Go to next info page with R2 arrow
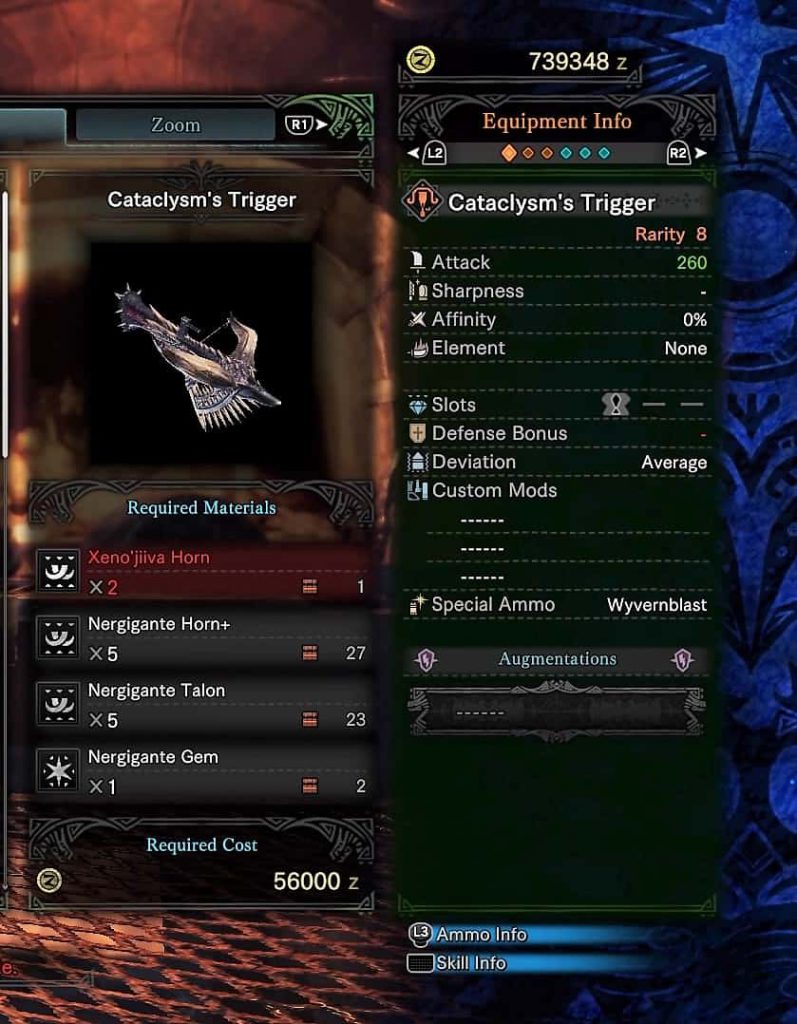Screen dimensions: 797x1024 (x=687, y=153)
